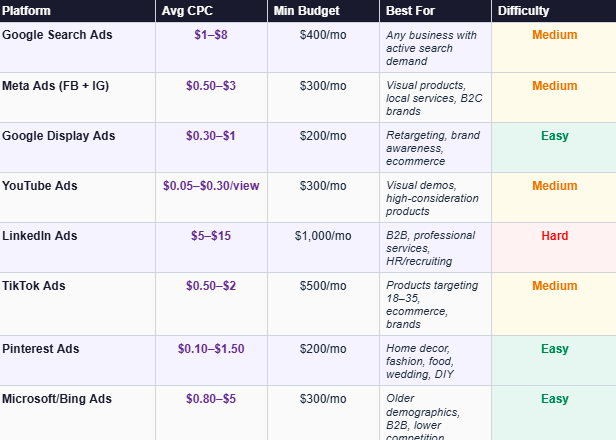
Task: Click the $1,000/mo minimum budget cell
Action: [x=323, y=235]
